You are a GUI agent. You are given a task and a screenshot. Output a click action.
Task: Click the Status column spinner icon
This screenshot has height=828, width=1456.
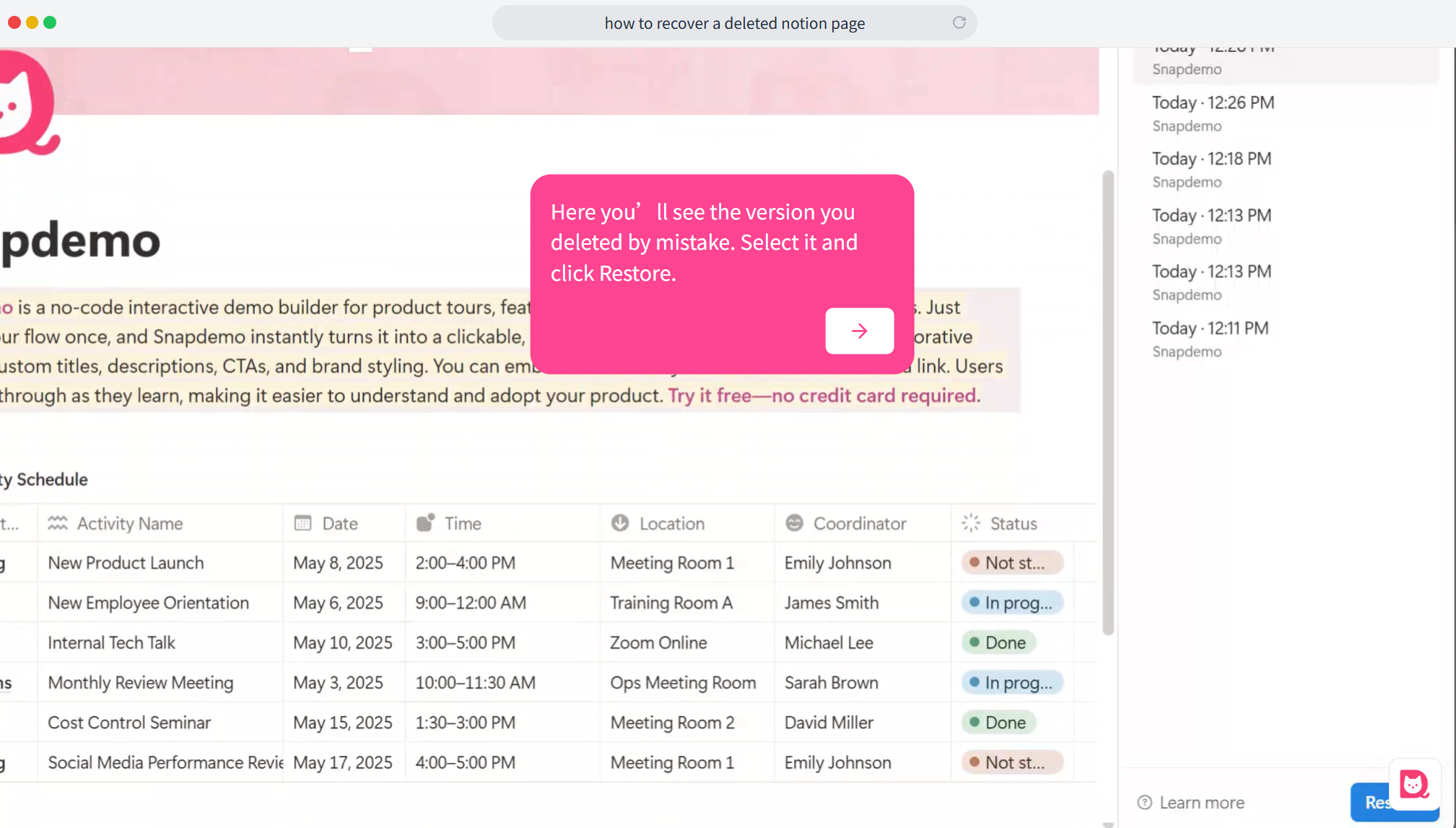971,523
